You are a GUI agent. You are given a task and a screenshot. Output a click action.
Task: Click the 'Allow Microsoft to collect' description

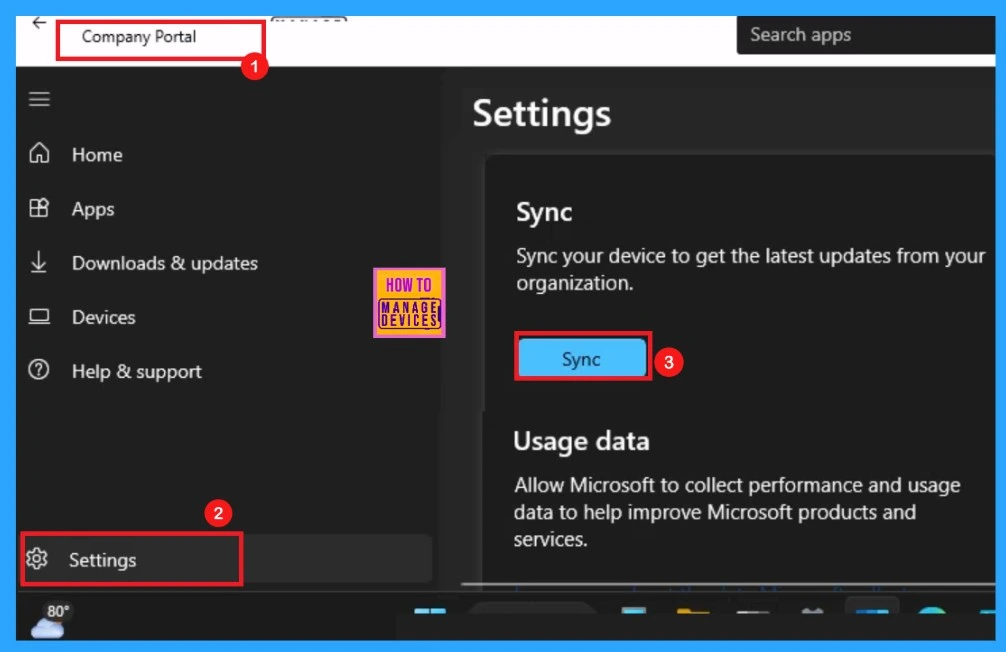tap(737, 512)
